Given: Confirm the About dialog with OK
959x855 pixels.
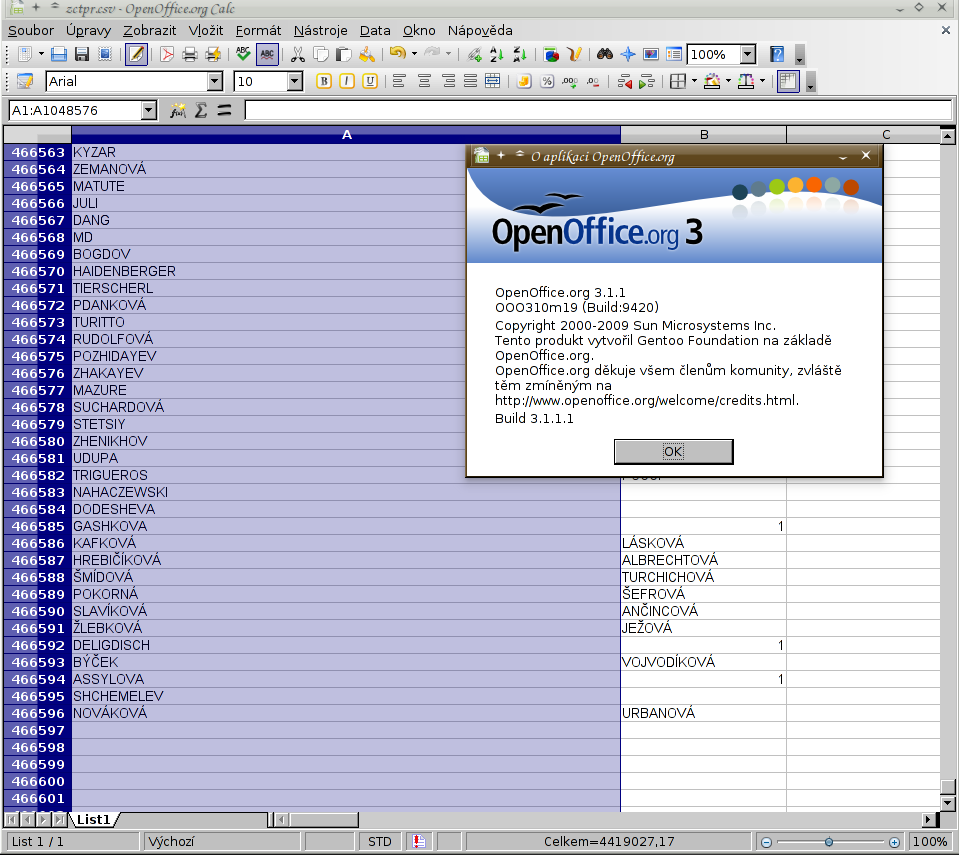Looking at the screenshot, I should point(673,451).
